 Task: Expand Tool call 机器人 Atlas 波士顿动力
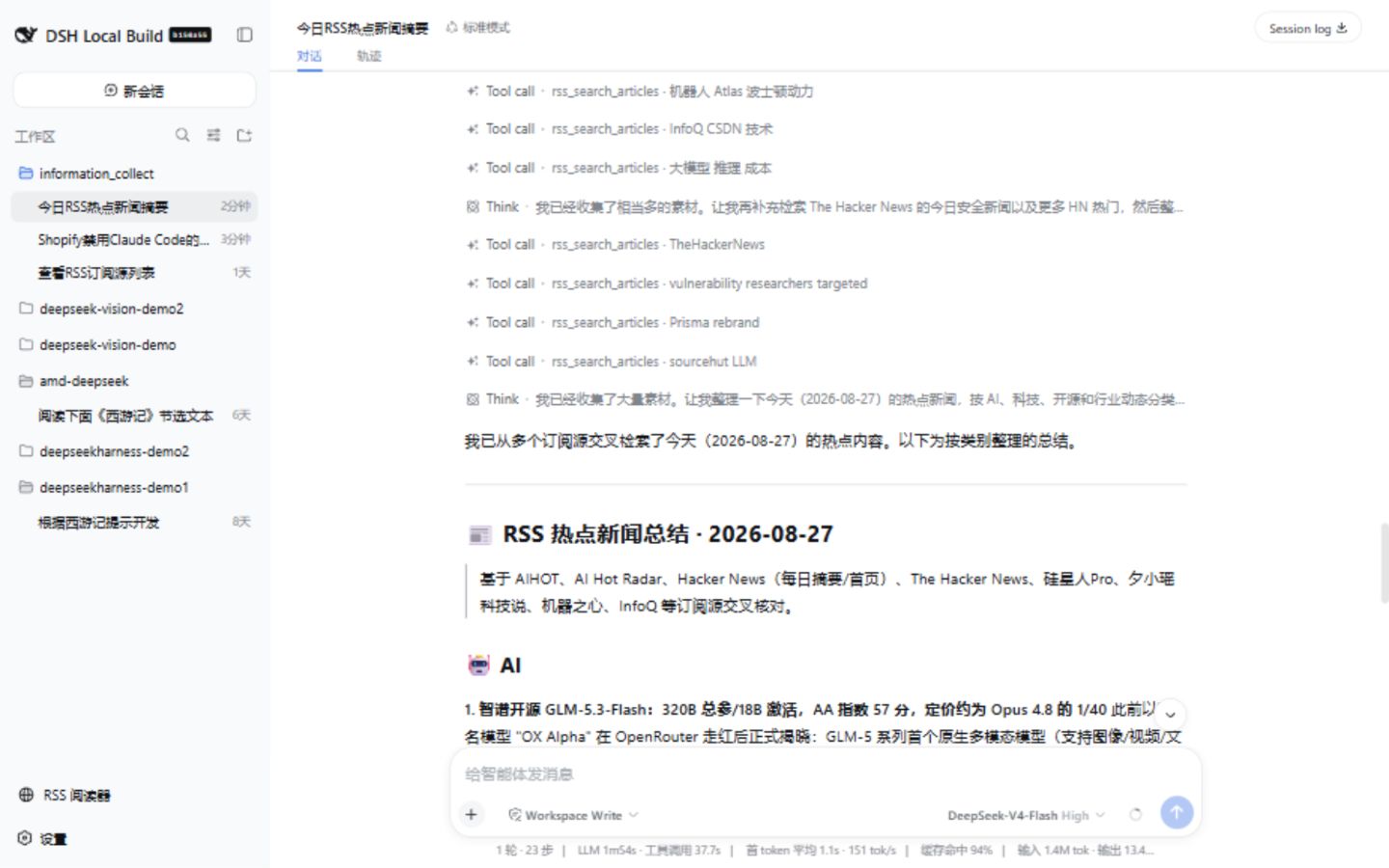click(640, 92)
